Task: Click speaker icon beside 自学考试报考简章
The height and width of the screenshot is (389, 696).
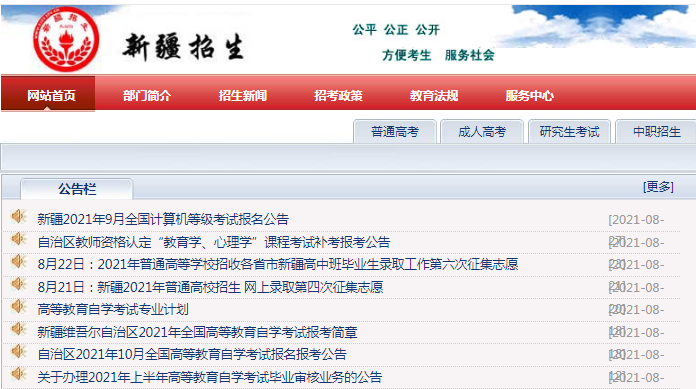Action: [19, 329]
